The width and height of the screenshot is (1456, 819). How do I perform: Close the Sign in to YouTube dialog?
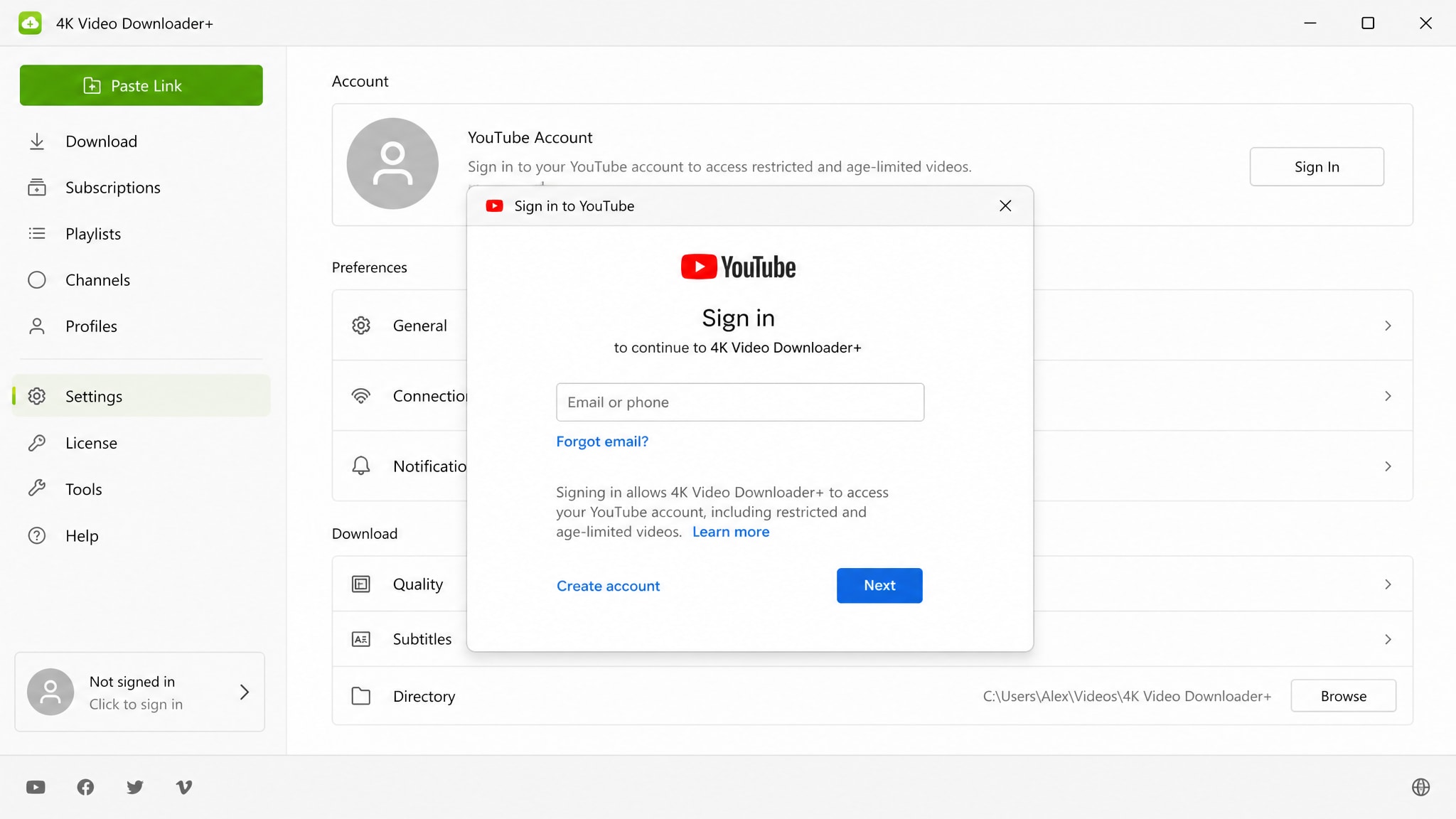coord(1005,205)
